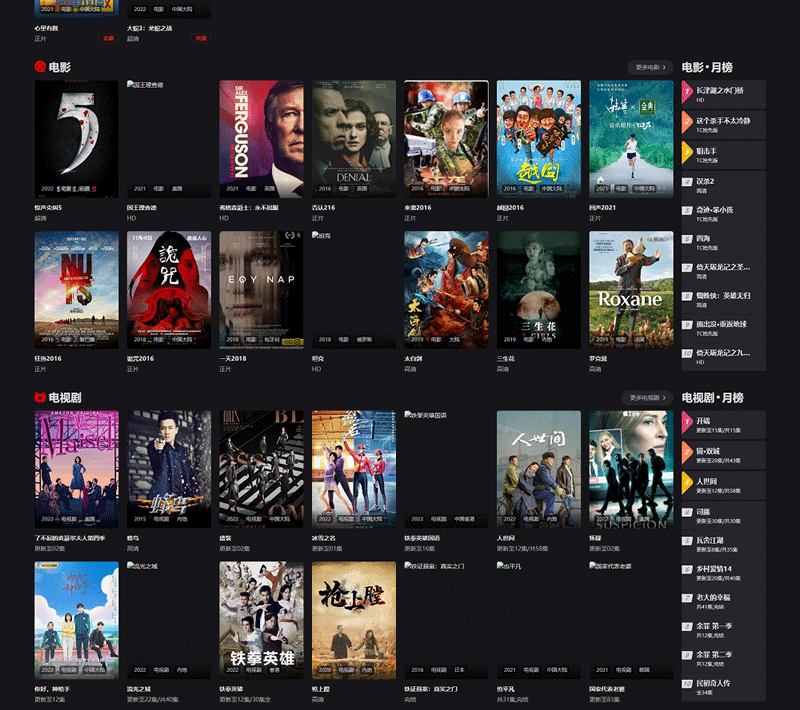Open soldier-themed 2016 movie poster
This screenshot has width=800, height=710.
(x=446, y=139)
